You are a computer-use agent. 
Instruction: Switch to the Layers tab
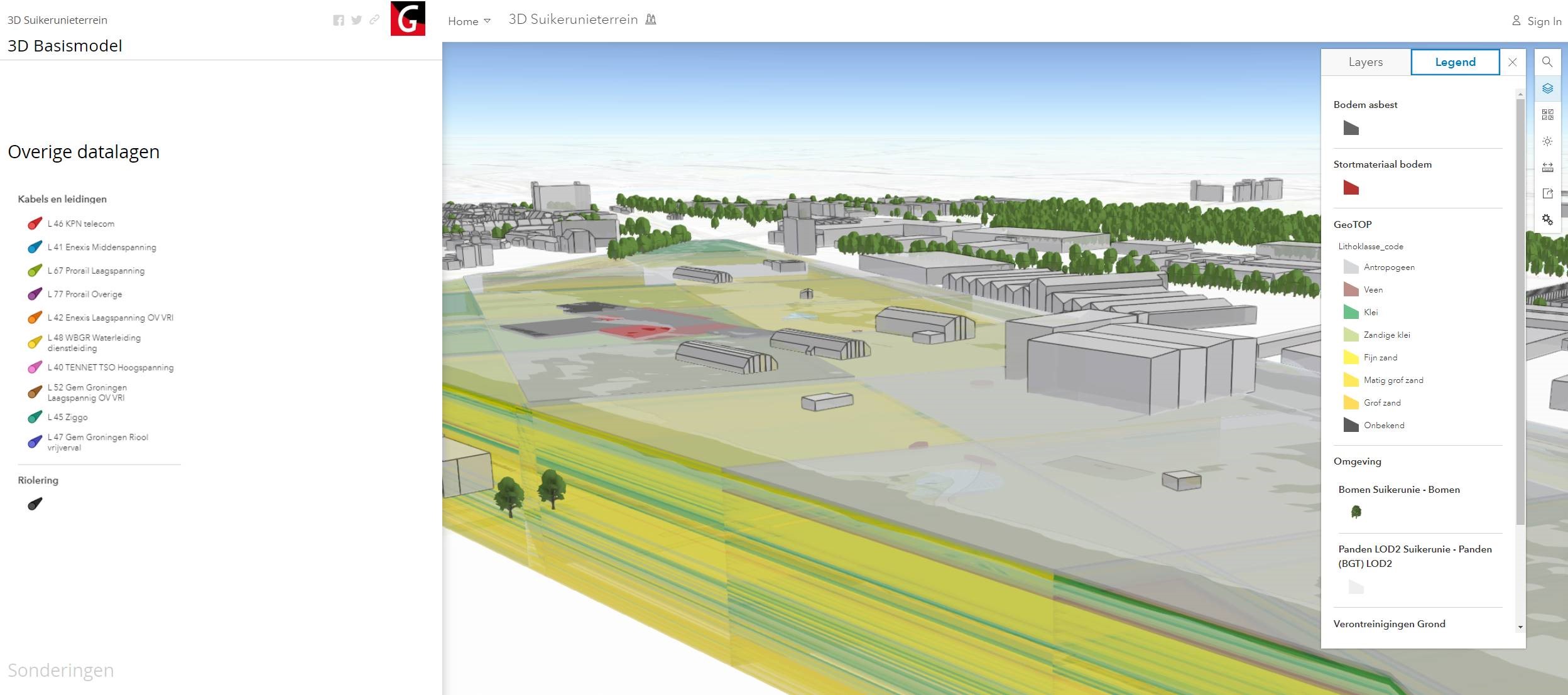[x=1366, y=62]
